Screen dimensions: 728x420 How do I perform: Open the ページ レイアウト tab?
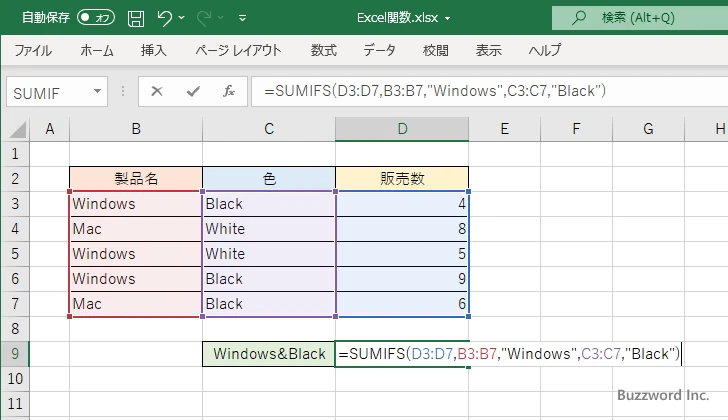[x=238, y=50]
